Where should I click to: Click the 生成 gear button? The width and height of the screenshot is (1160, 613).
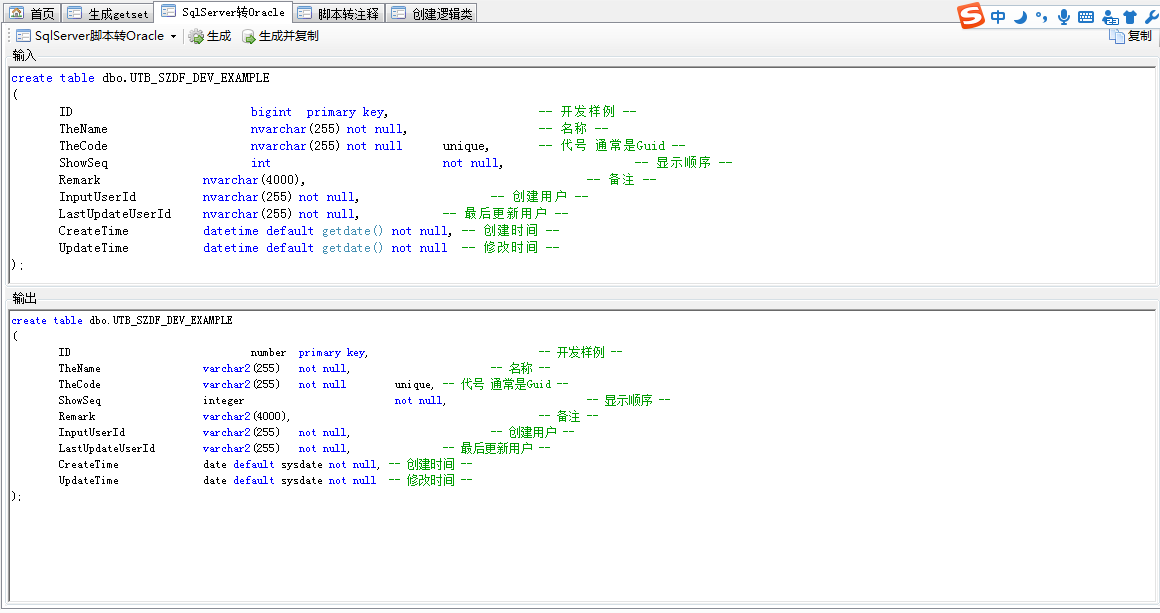click(209, 35)
